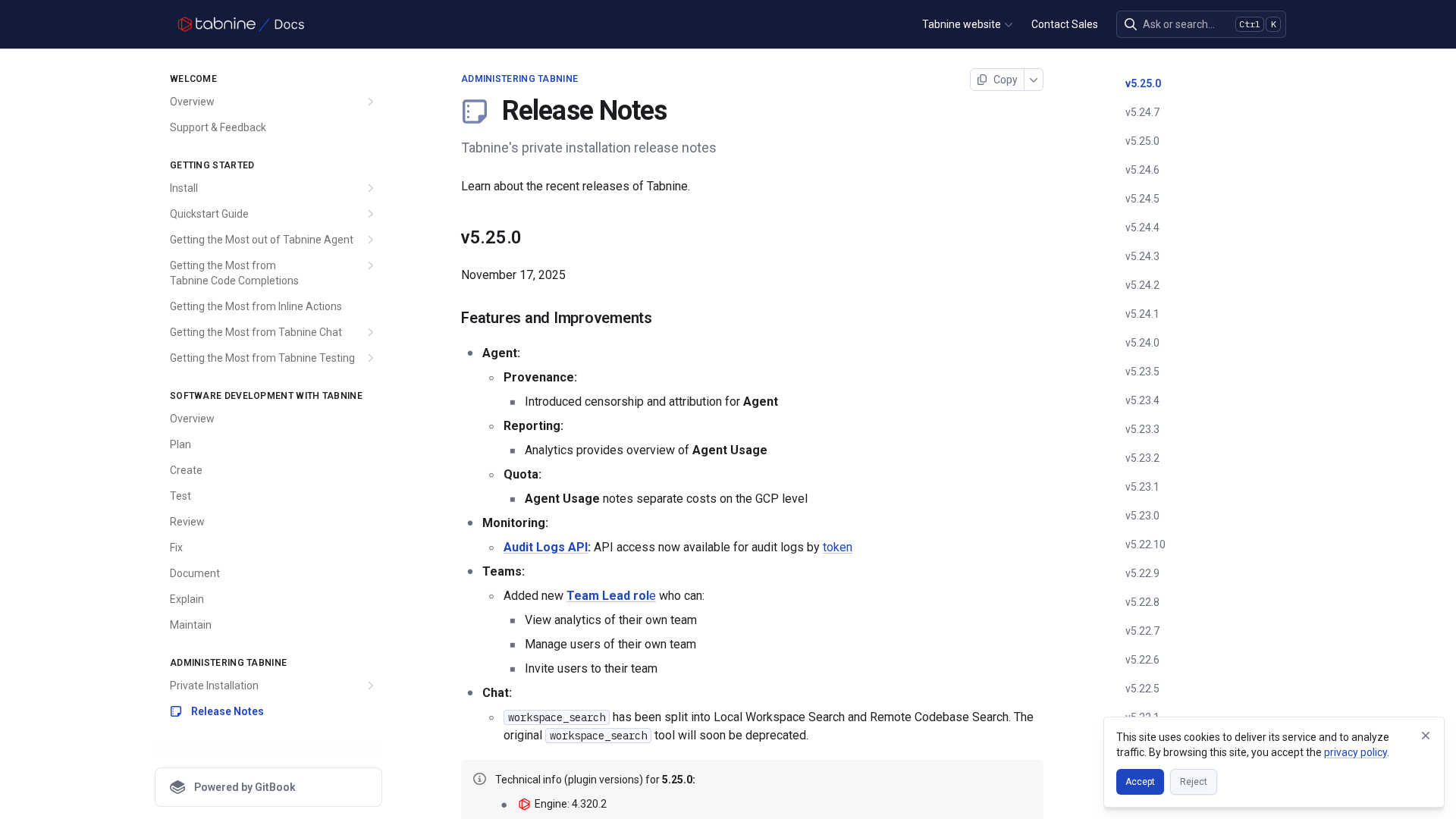Follow the Team Lead role link
This screenshot has width=1456, height=819.
610,595
